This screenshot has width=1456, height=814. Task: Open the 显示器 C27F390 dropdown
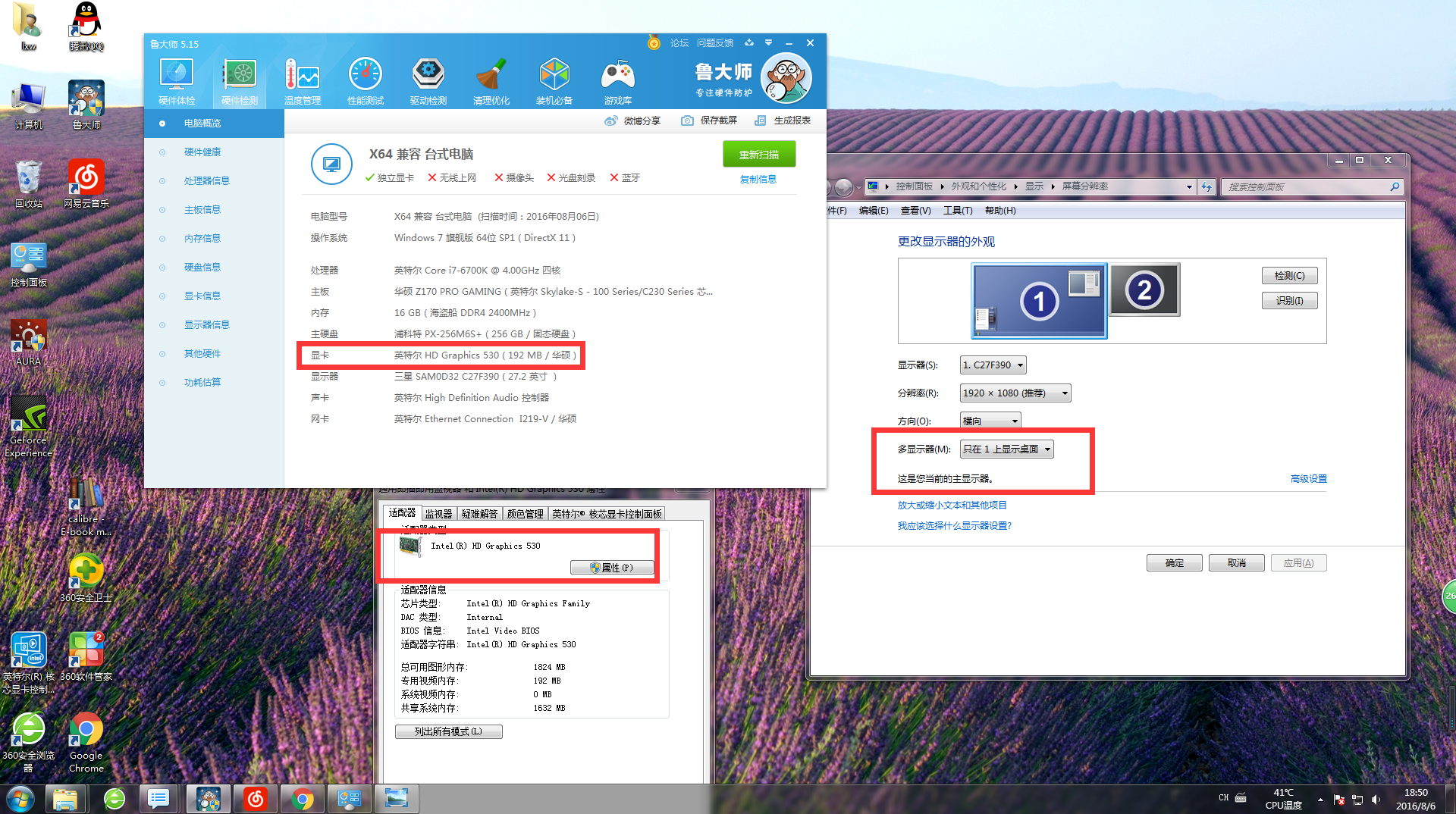pyautogui.click(x=993, y=365)
